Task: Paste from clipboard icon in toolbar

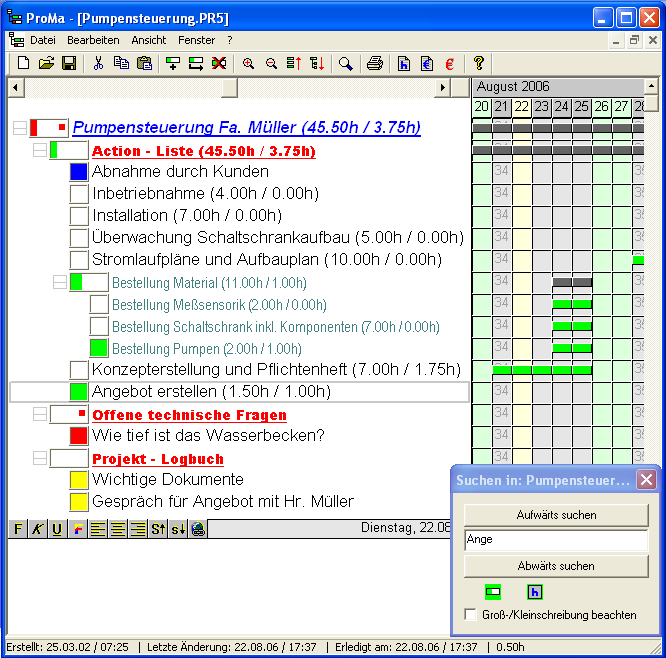Action: (x=144, y=63)
